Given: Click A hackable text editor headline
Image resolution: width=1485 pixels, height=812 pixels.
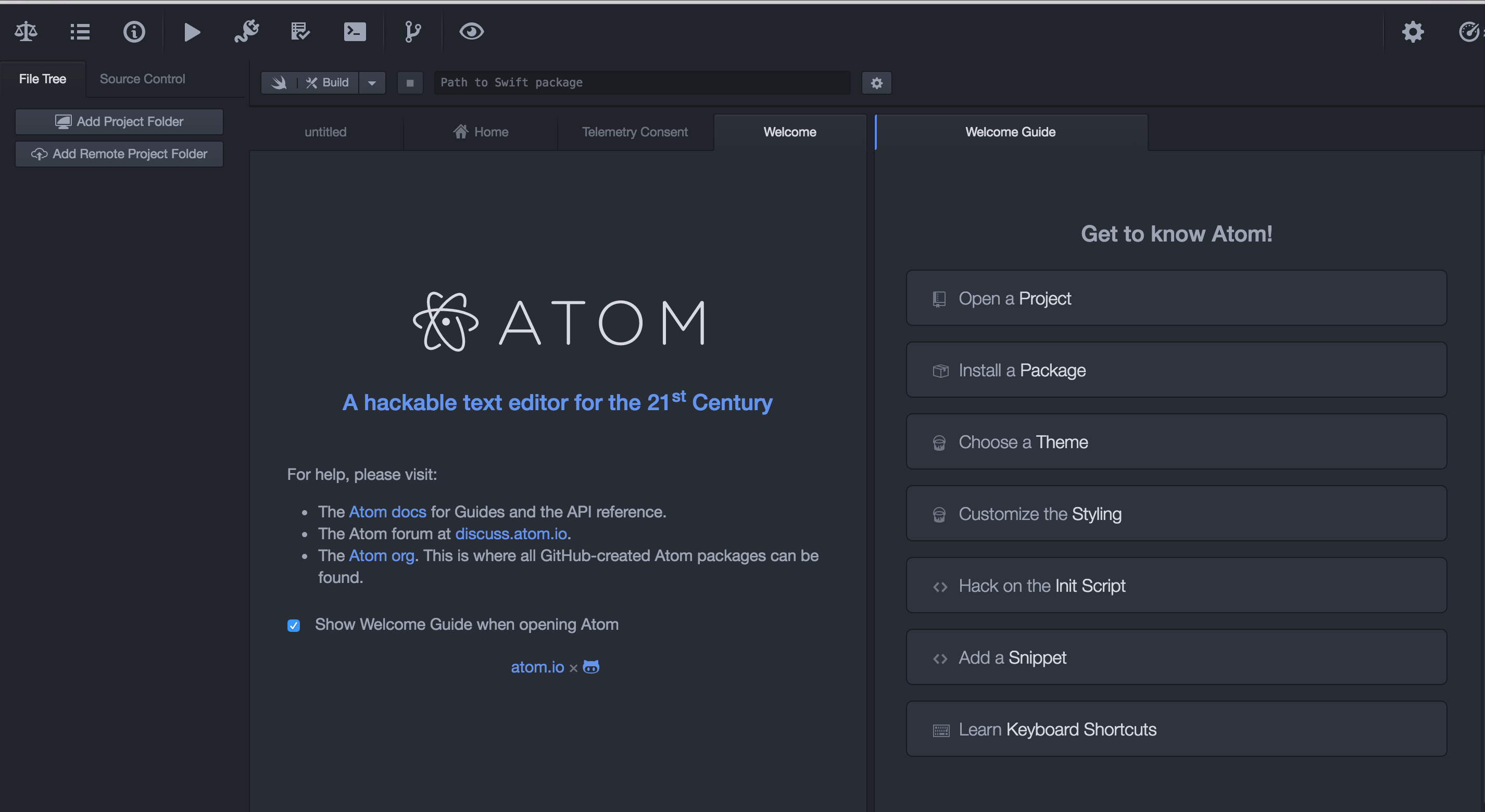Looking at the screenshot, I should (557, 402).
